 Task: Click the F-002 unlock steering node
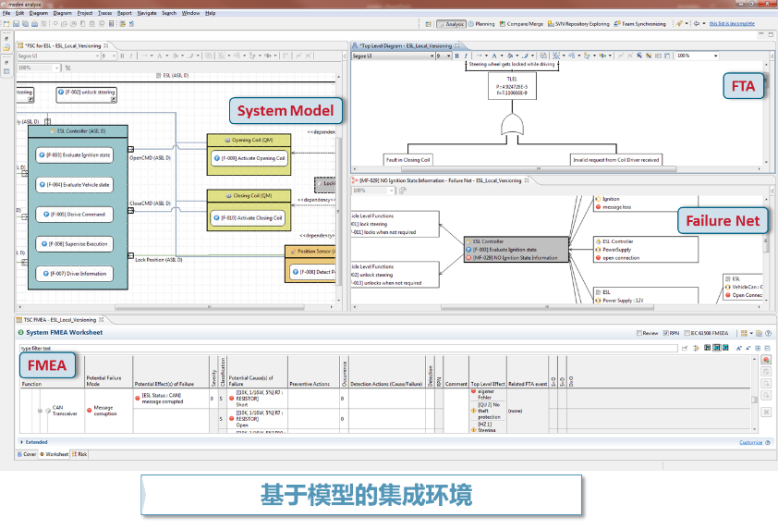(87, 93)
